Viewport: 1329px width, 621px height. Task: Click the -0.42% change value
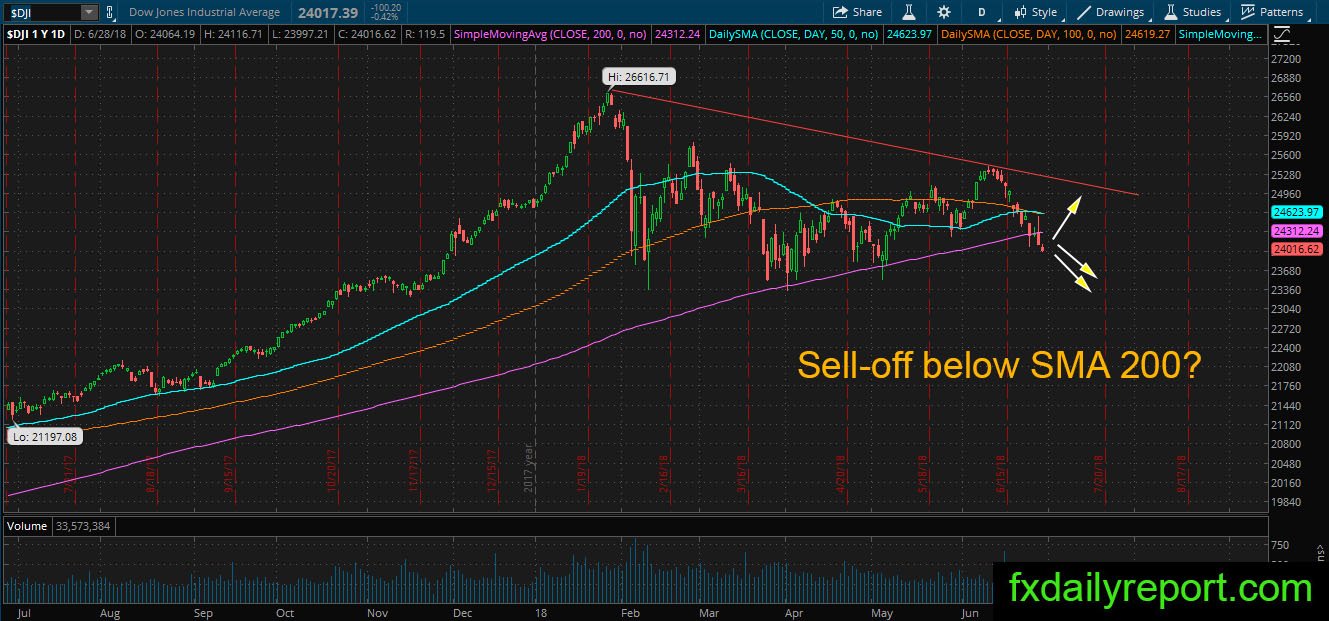tap(385, 16)
